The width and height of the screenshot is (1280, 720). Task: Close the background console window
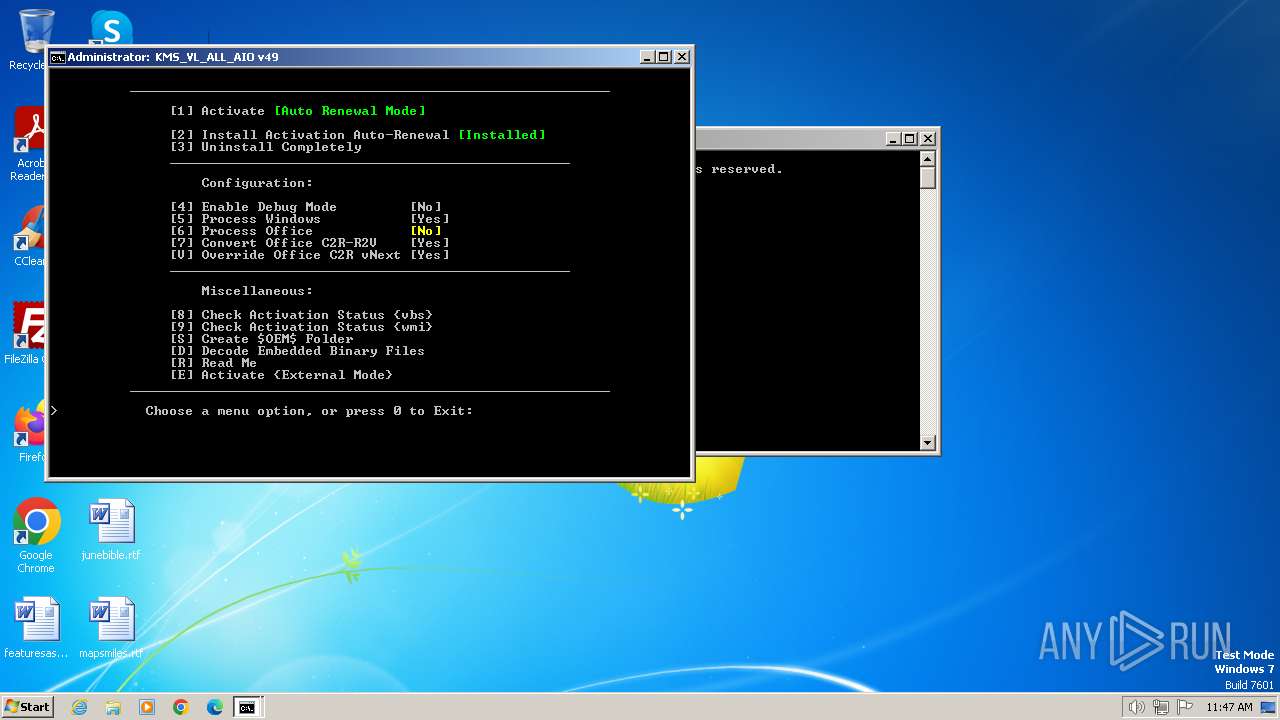tap(927, 139)
